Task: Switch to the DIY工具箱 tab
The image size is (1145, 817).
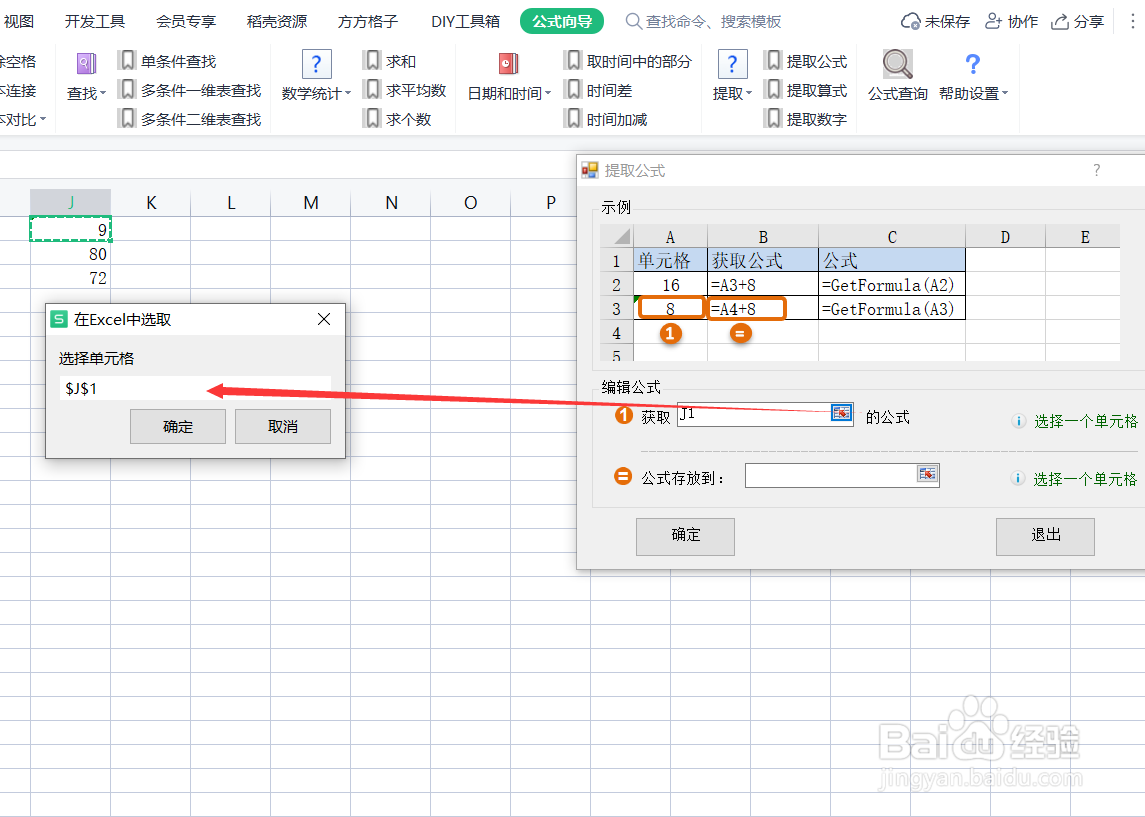Action: [465, 21]
